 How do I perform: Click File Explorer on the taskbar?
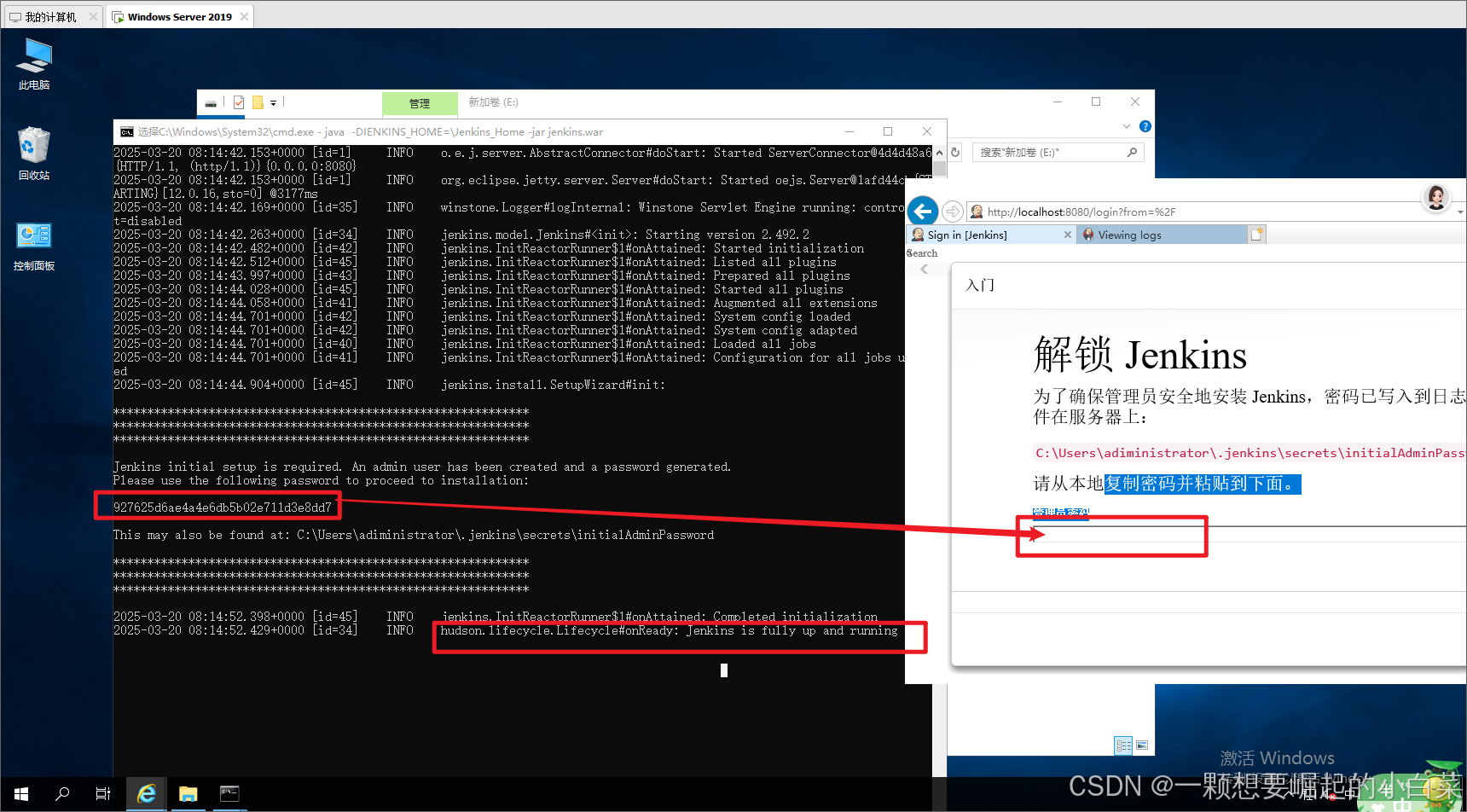(x=188, y=794)
